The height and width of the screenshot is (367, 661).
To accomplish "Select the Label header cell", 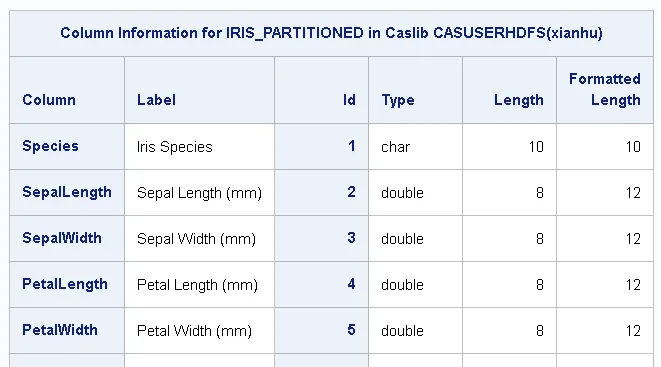I will pyautogui.click(x=199, y=90).
